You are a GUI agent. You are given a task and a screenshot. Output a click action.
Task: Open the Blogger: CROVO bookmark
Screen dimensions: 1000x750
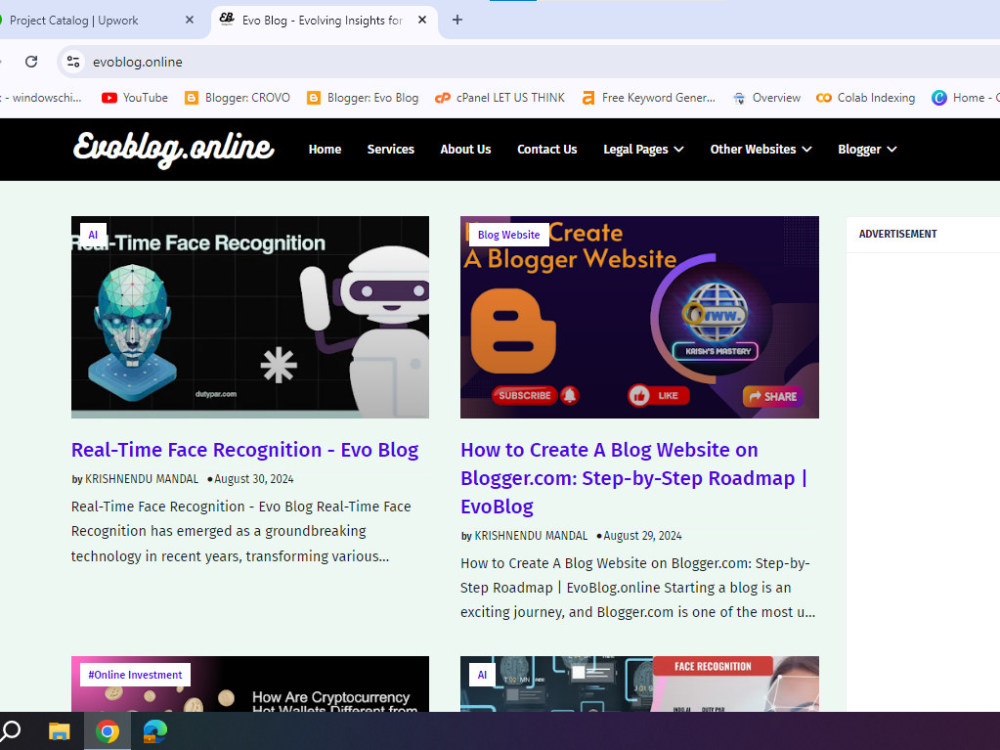pos(237,98)
